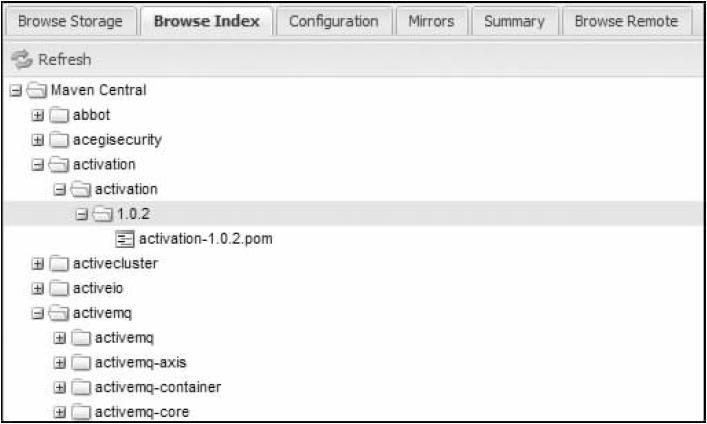Open the Browse Remote tab
This screenshot has height=424, width=707.
pyautogui.click(x=626, y=21)
